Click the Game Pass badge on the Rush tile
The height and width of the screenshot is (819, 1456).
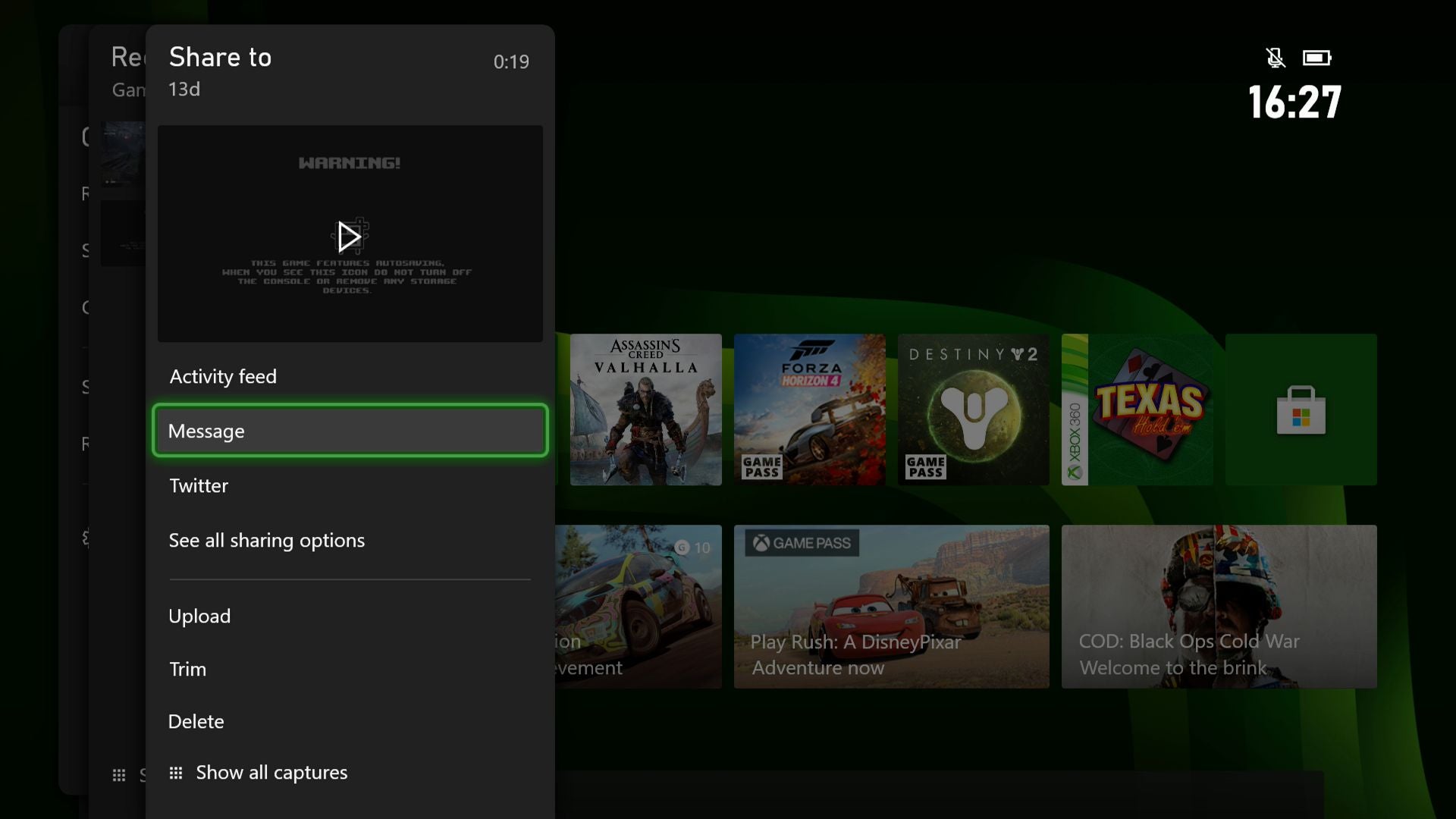800,542
